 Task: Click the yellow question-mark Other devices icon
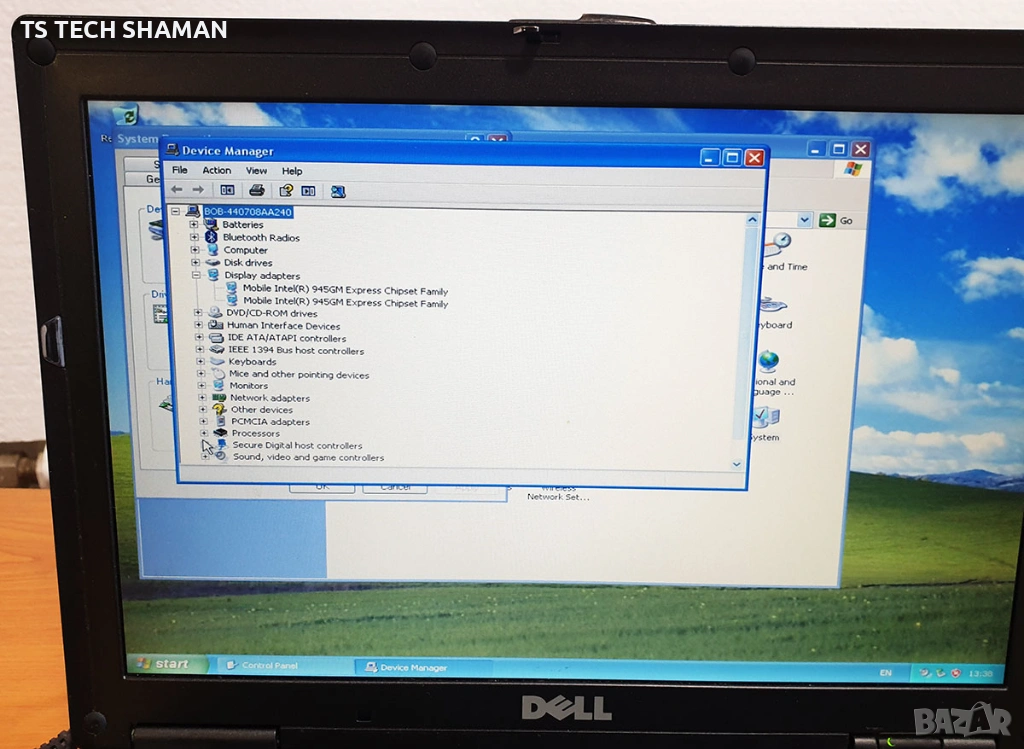(219, 409)
